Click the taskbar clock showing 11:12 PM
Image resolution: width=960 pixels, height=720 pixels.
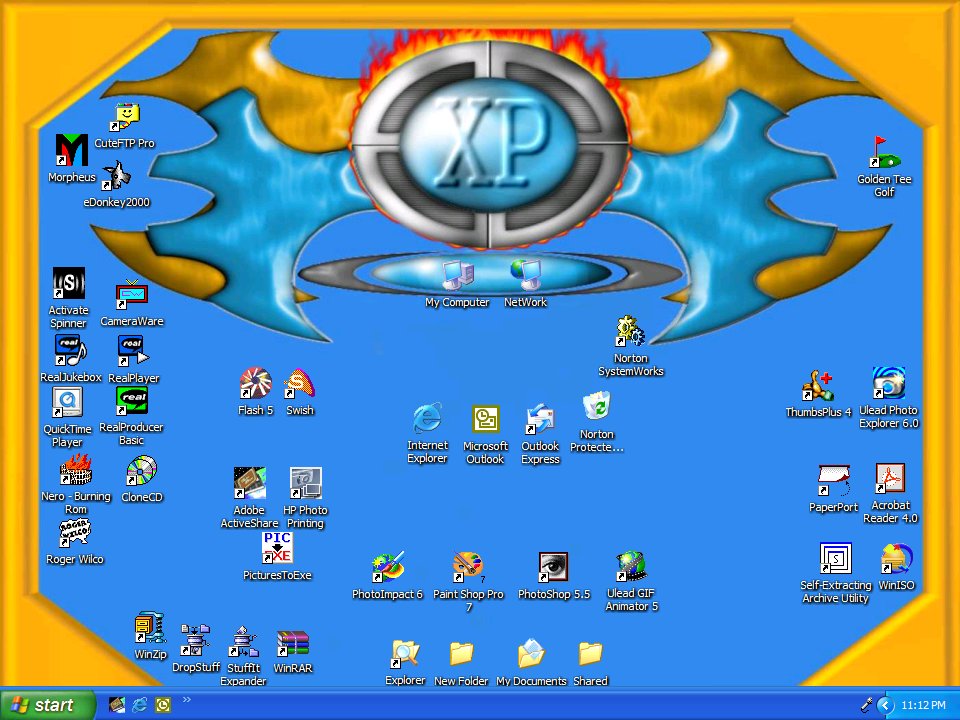(x=923, y=705)
